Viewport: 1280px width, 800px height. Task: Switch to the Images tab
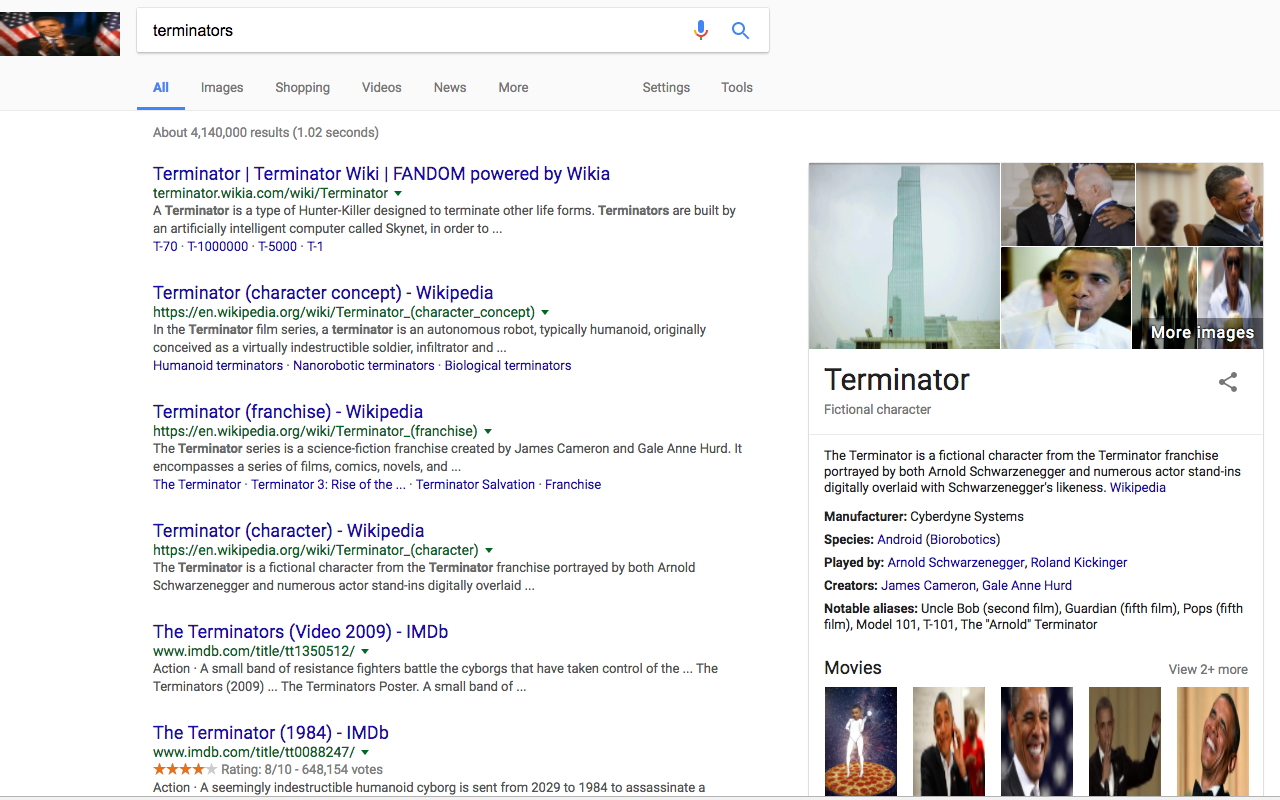coord(222,88)
